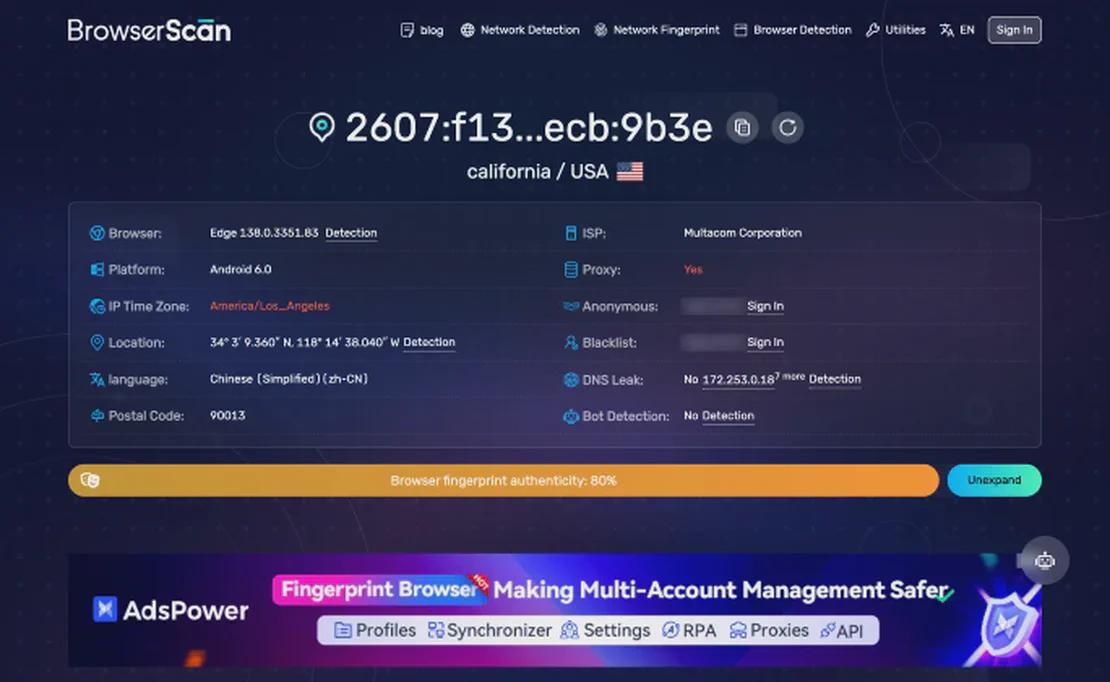Collapse details with the Unexpand button

click(x=994, y=480)
